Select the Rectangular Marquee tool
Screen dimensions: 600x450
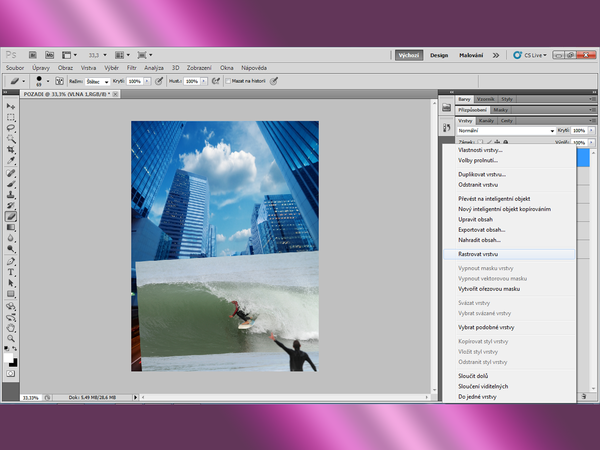coord(11,117)
